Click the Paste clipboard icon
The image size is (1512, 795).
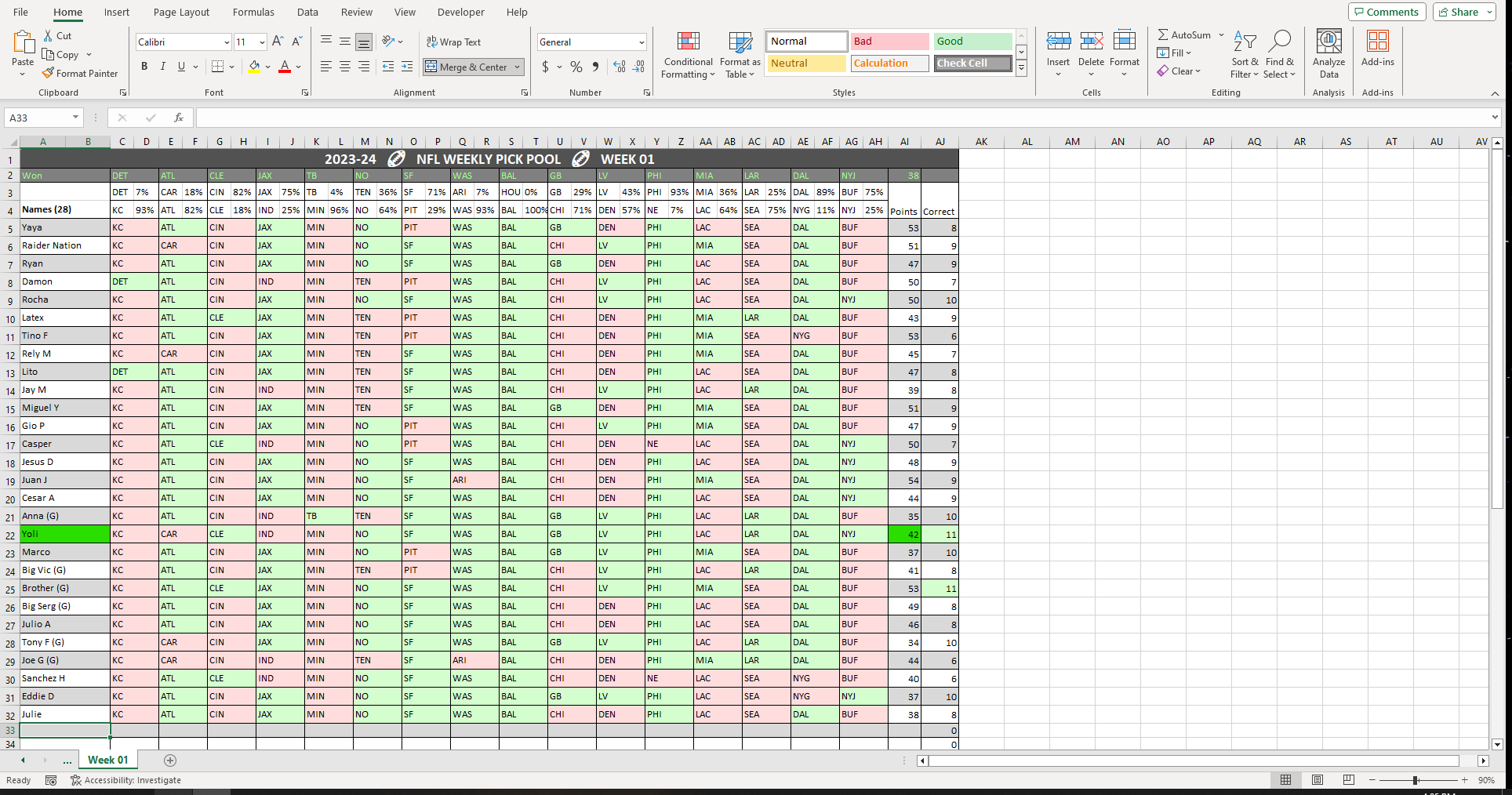click(x=23, y=42)
